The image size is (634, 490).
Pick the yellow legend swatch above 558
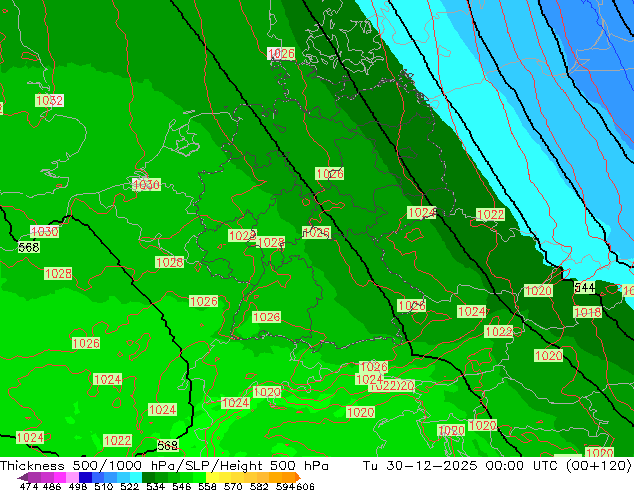coord(212,477)
